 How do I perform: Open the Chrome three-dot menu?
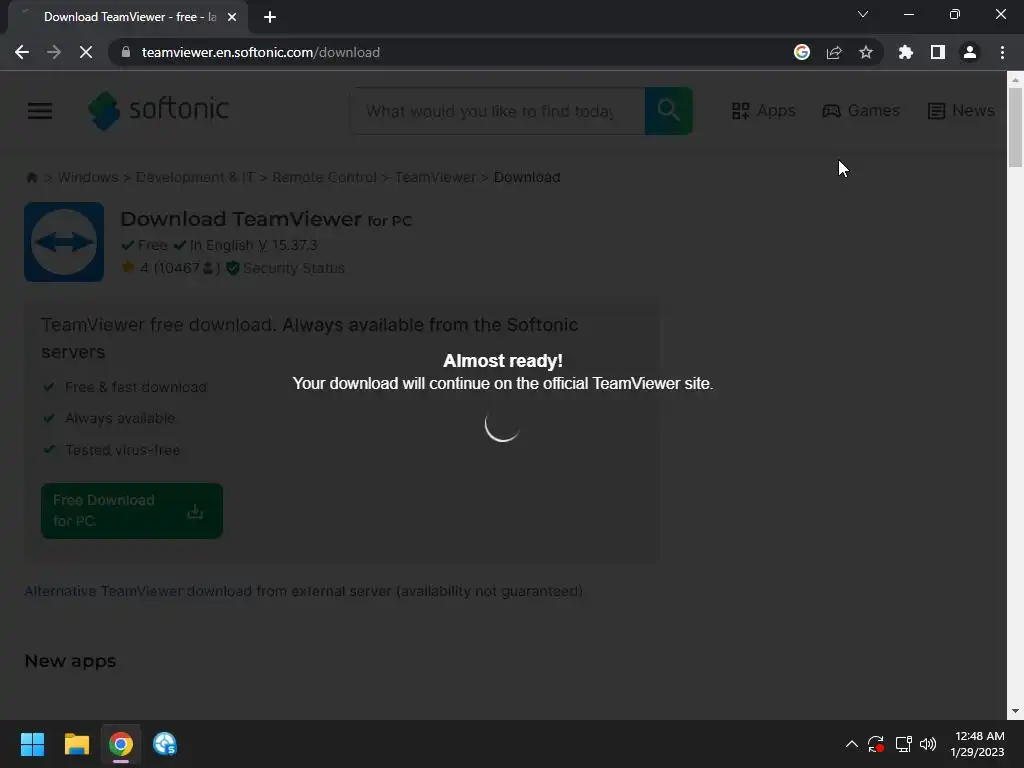pos(1002,52)
